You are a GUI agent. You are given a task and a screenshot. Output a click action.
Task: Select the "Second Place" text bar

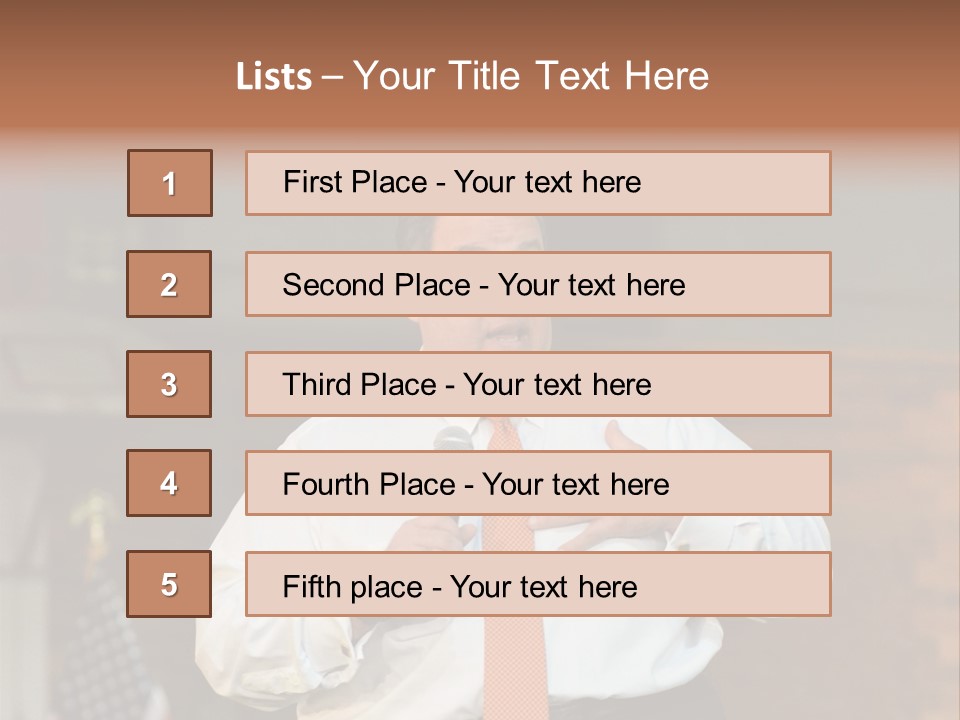tap(538, 284)
